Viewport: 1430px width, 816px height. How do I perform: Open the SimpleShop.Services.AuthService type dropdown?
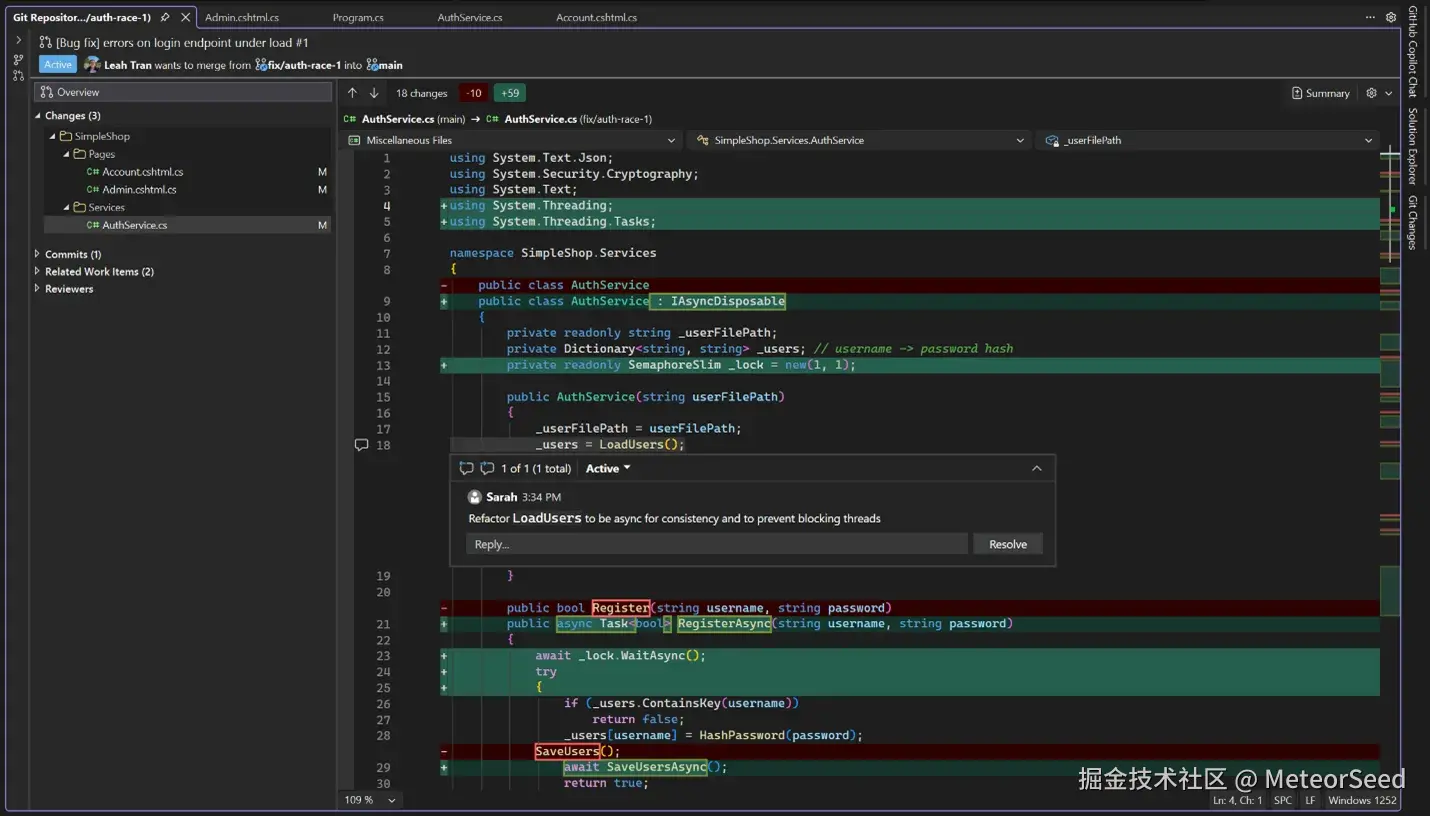[x=860, y=140]
